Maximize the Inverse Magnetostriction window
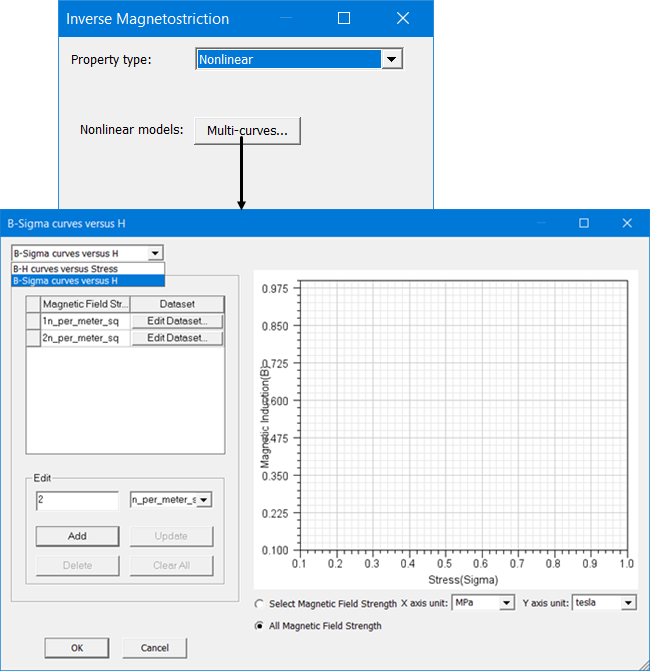 click(x=344, y=18)
